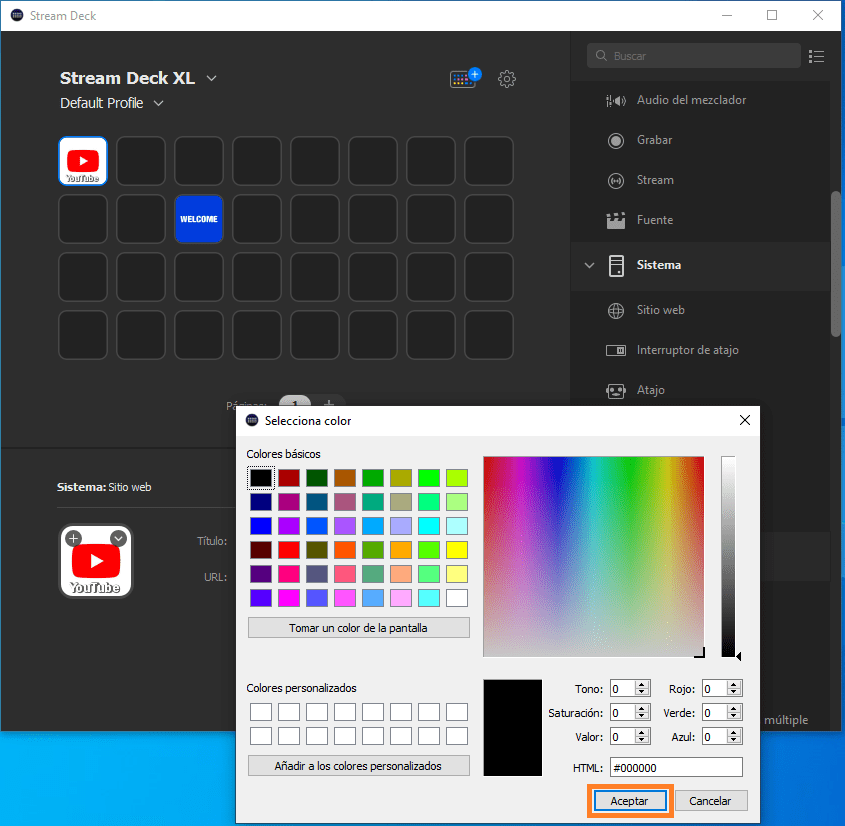Choose the Stream action

(655, 180)
